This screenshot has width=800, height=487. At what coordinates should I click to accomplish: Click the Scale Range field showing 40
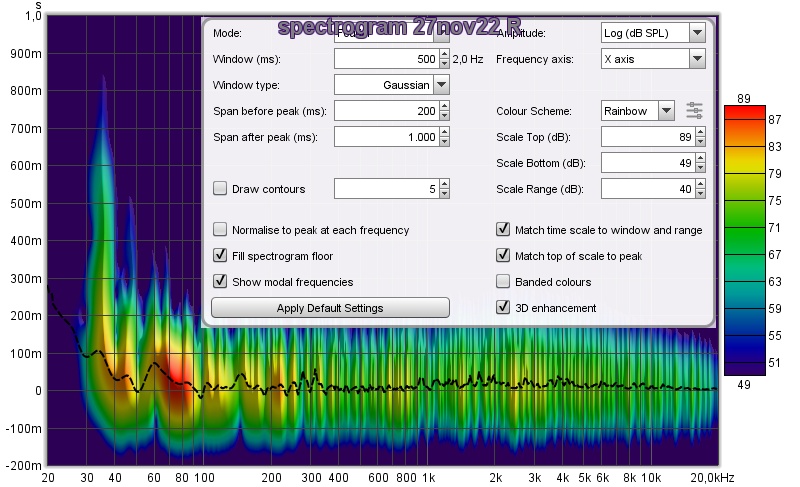pos(648,189)
